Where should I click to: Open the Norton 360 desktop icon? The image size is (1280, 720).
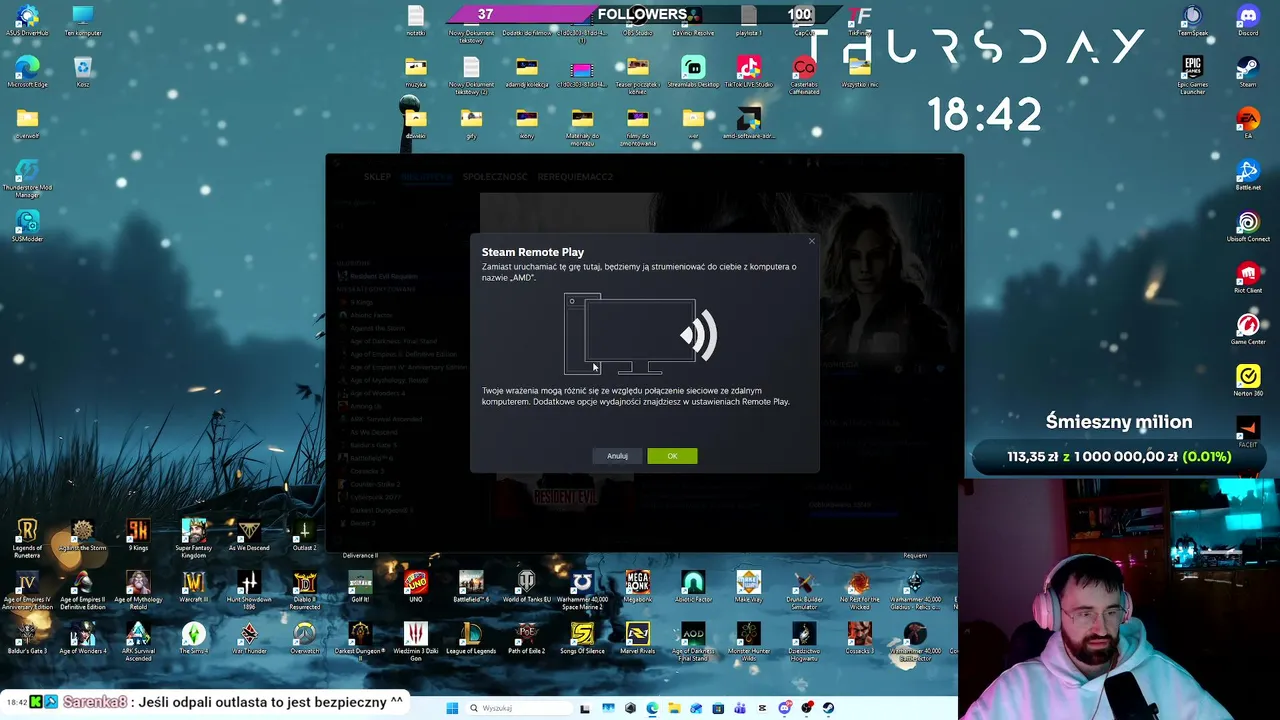pos(1248,382)
